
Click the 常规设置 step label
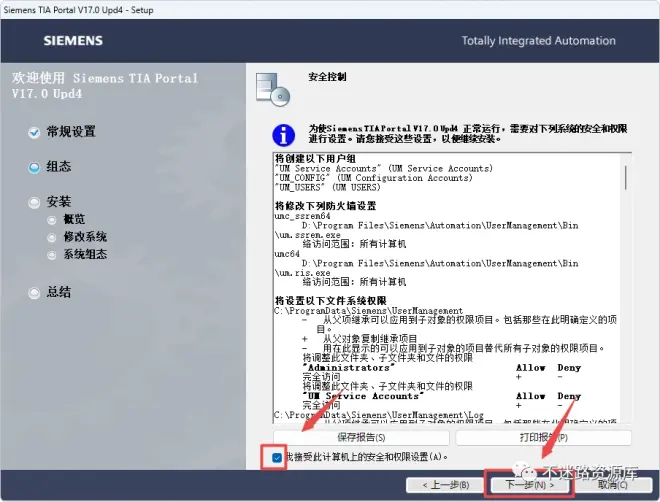pos(71,132)
